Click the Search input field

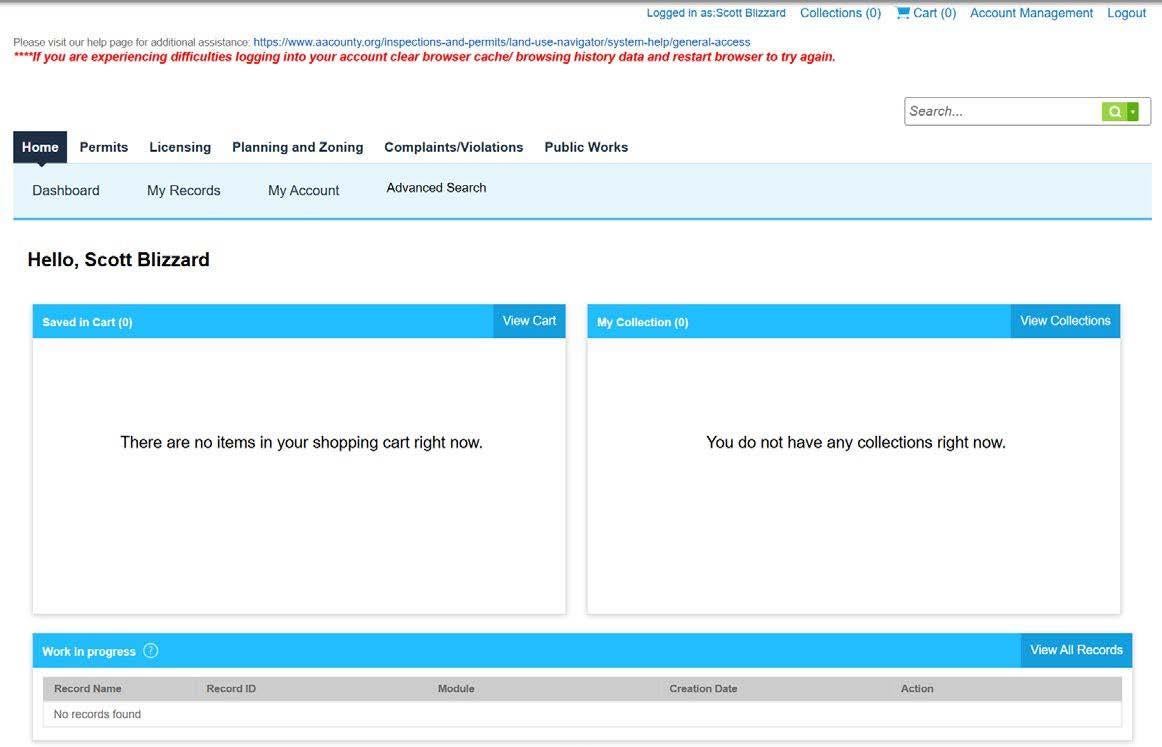1000,110
